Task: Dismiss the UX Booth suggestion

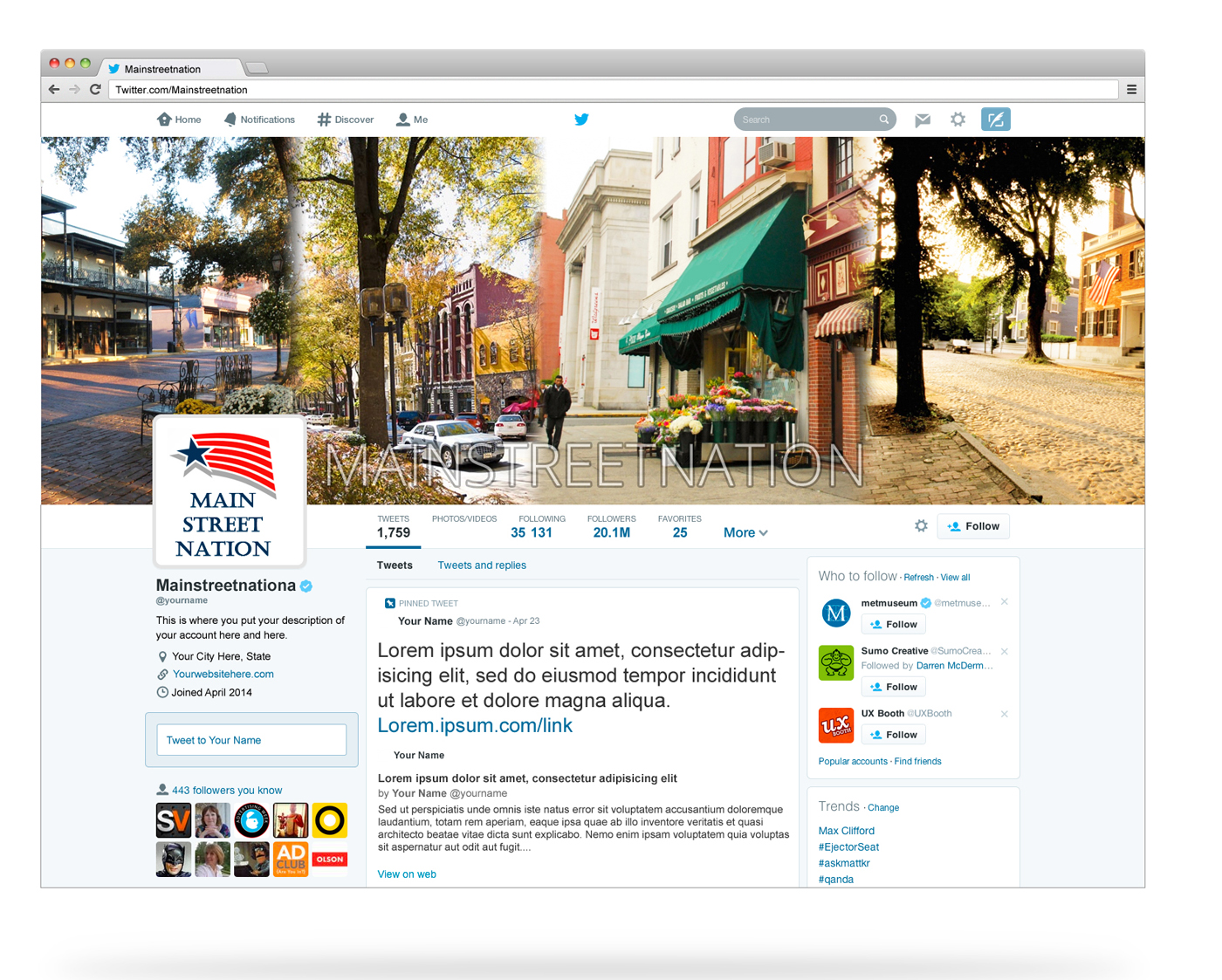Action: point(1005,714)
